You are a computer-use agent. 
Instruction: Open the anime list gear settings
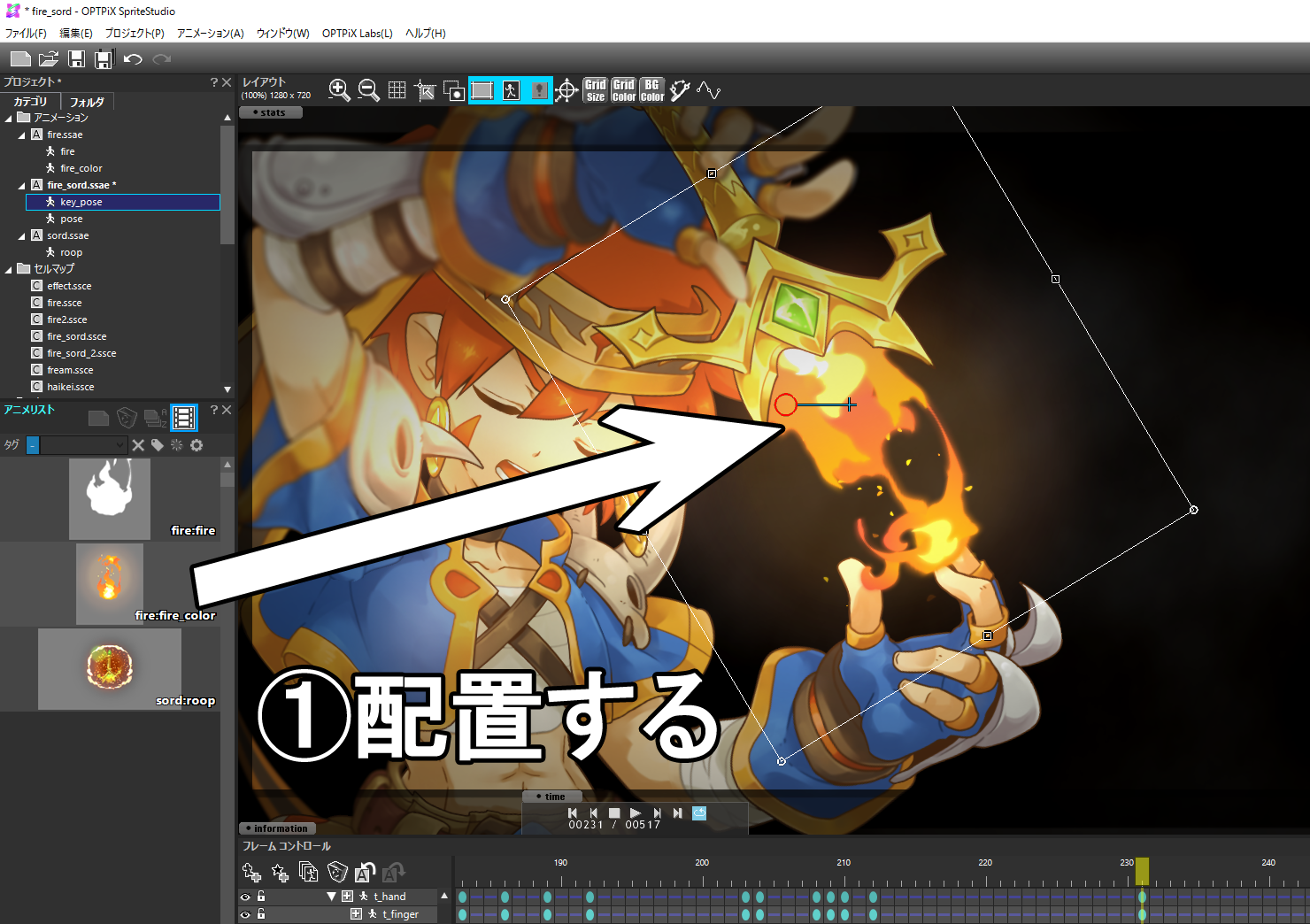click(x=196, y=445)
